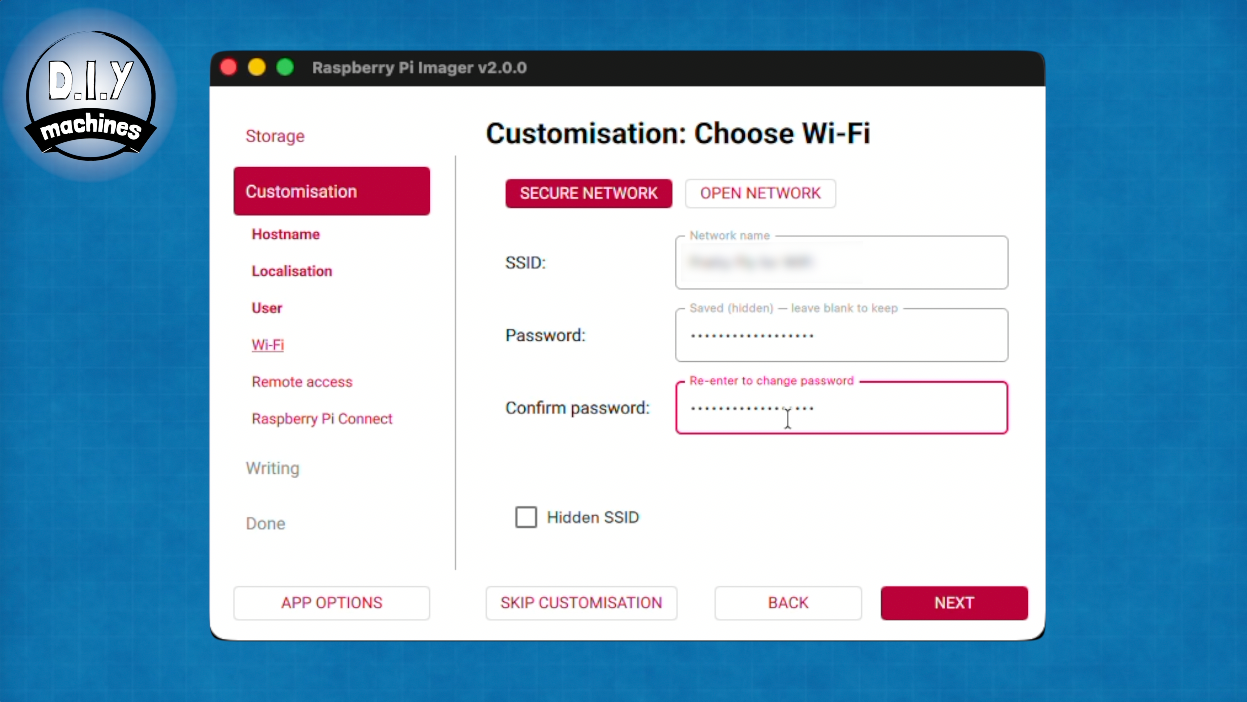Click the yellow minimize window button
Viewport: 1247px width, 702px height.
point(257,68)
